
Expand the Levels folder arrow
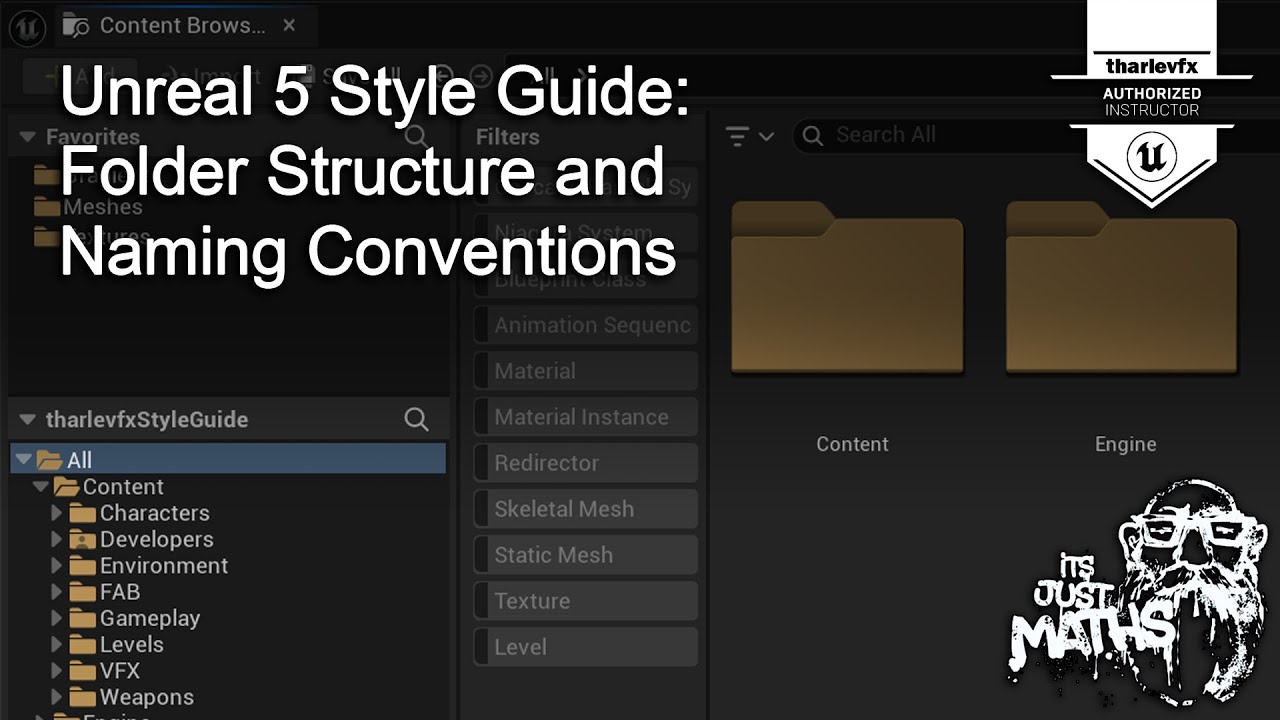pos(57,644)
